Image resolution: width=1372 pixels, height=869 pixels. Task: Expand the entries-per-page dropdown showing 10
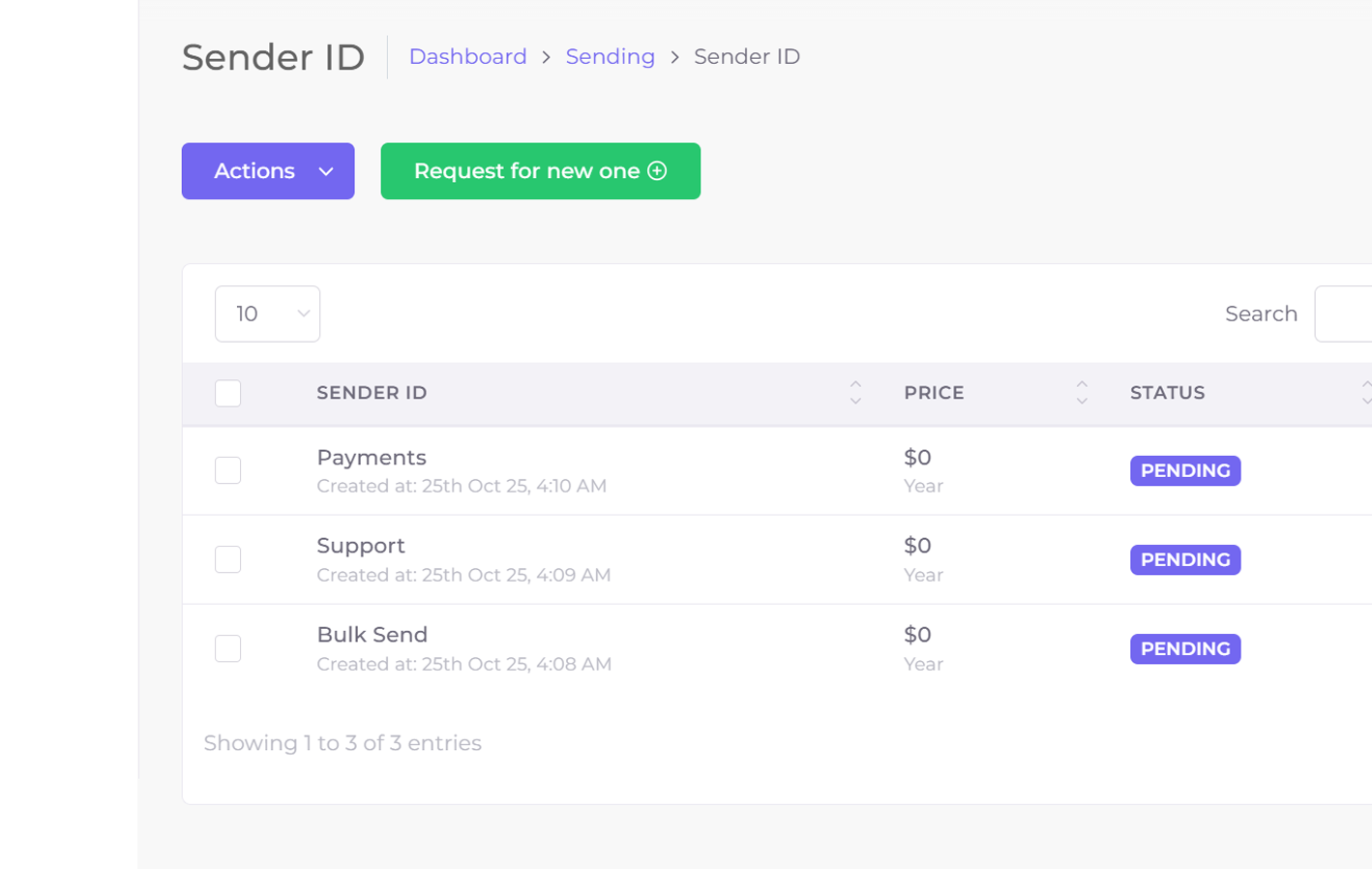[x=267, y=314]
